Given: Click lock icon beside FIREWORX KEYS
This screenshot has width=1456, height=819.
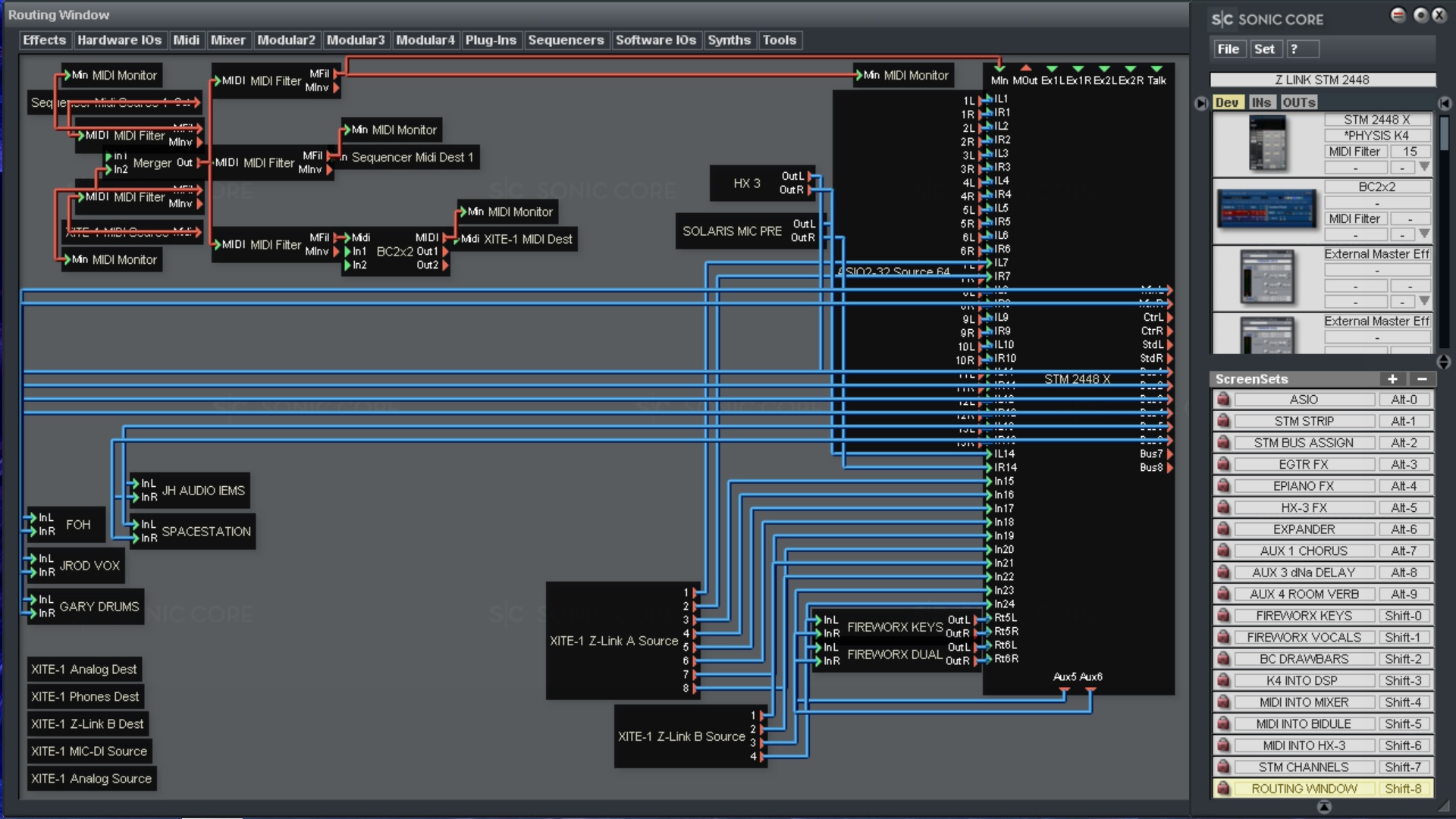Looking at the screenshot, I should coord(1222,616).
